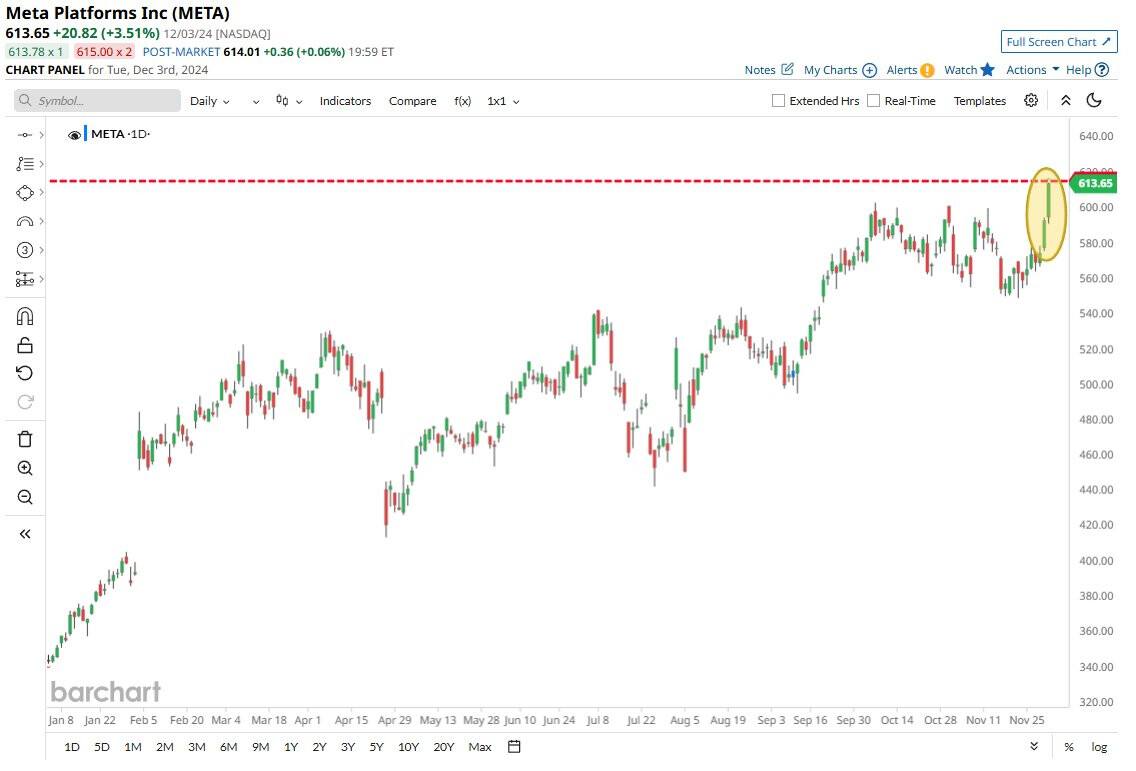Click the Symbol search field
This screenshot has width=1136, height=771.
[x=97, y=101]
